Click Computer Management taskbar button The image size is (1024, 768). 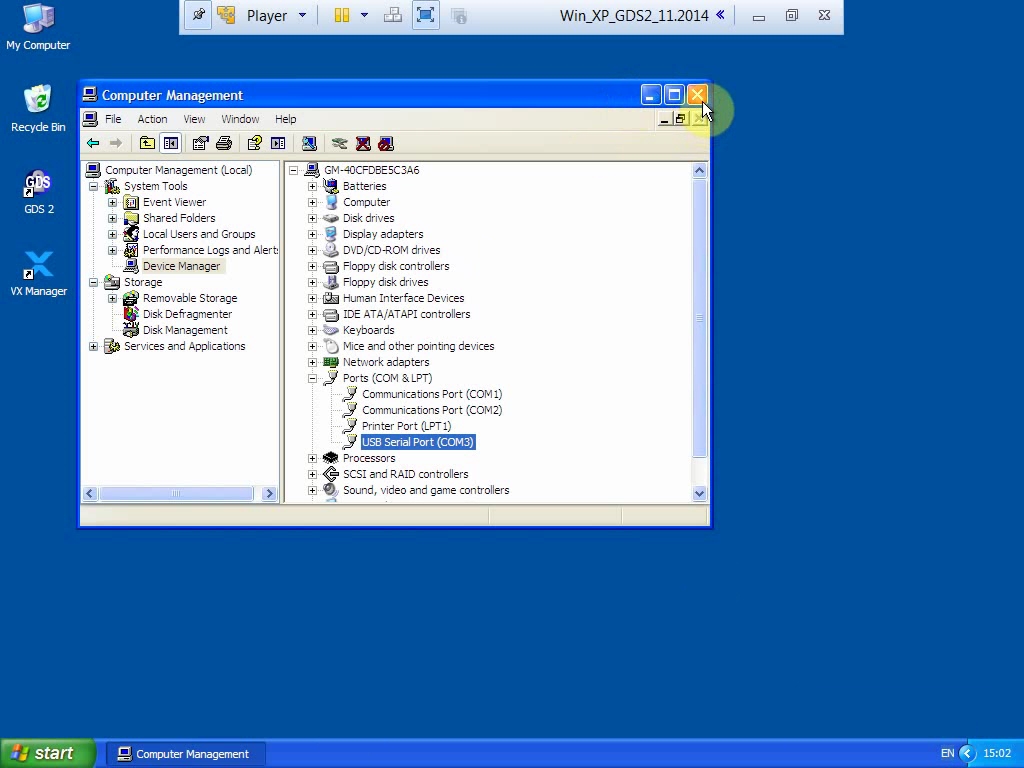[185, 754]
